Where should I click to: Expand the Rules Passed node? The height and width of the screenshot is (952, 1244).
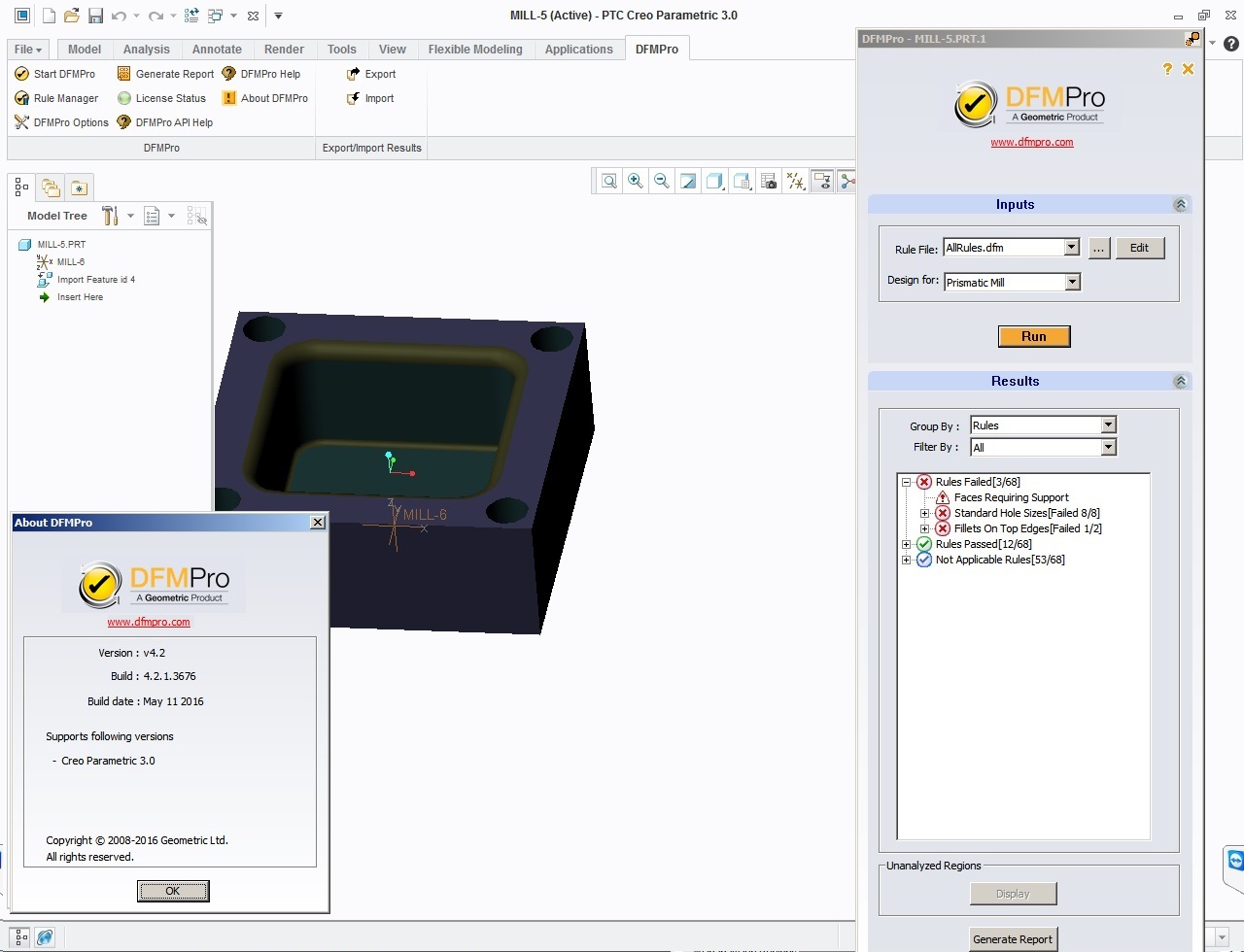click(x=906, y=544)
